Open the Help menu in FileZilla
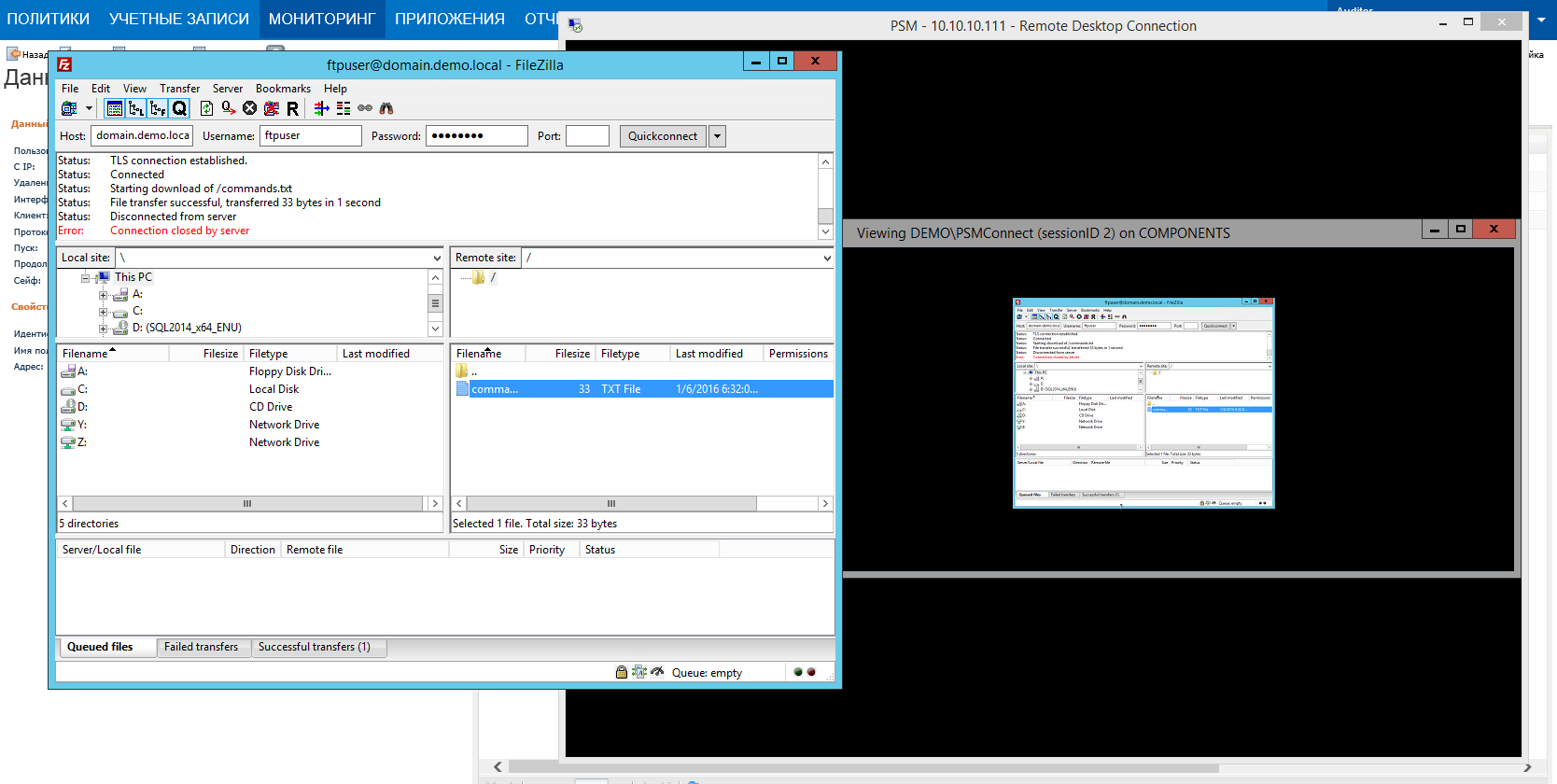The width and height of the screenshot is (1557, 784). (335, 89)
